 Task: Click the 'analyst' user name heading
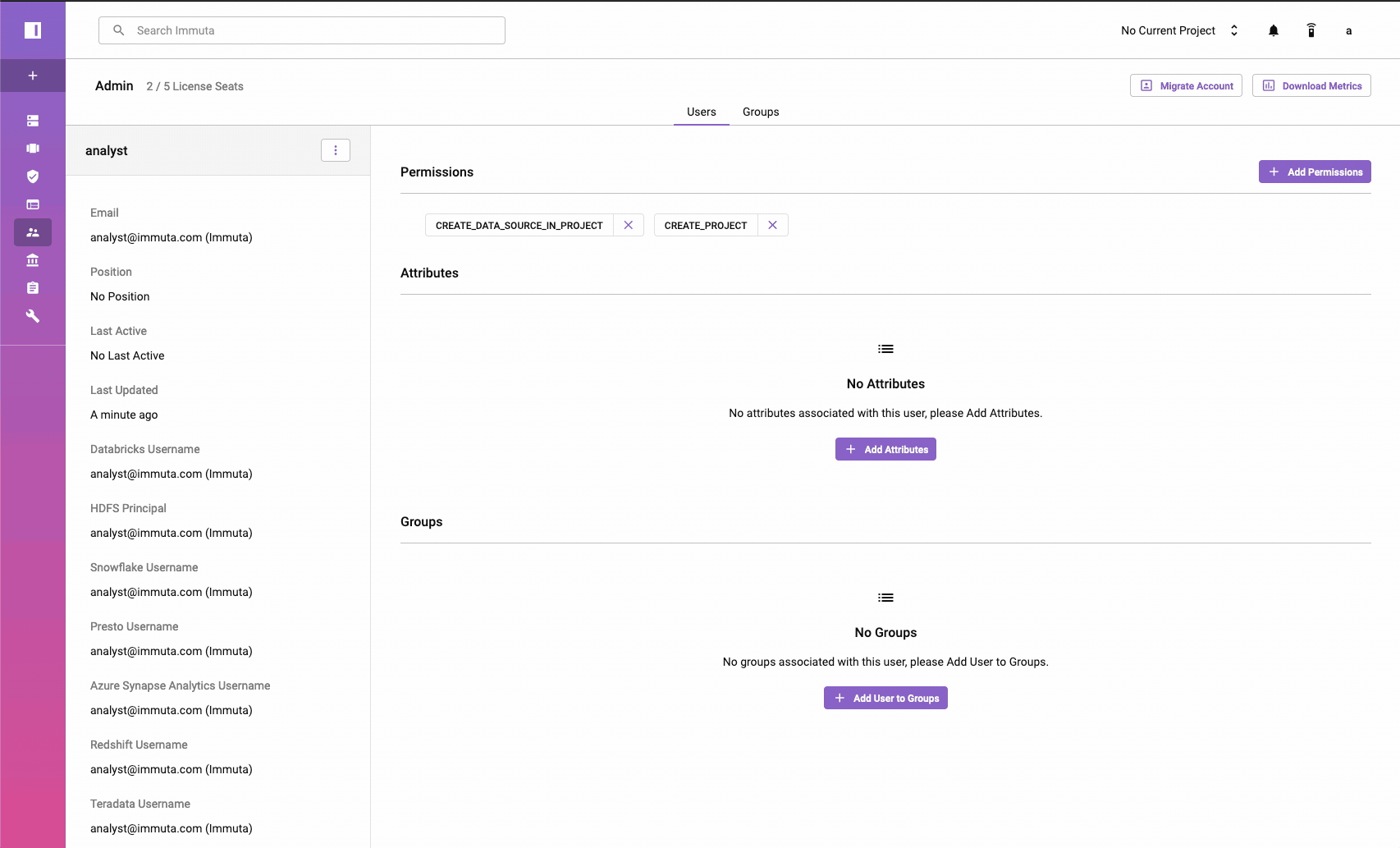click(x=107, y=150)
